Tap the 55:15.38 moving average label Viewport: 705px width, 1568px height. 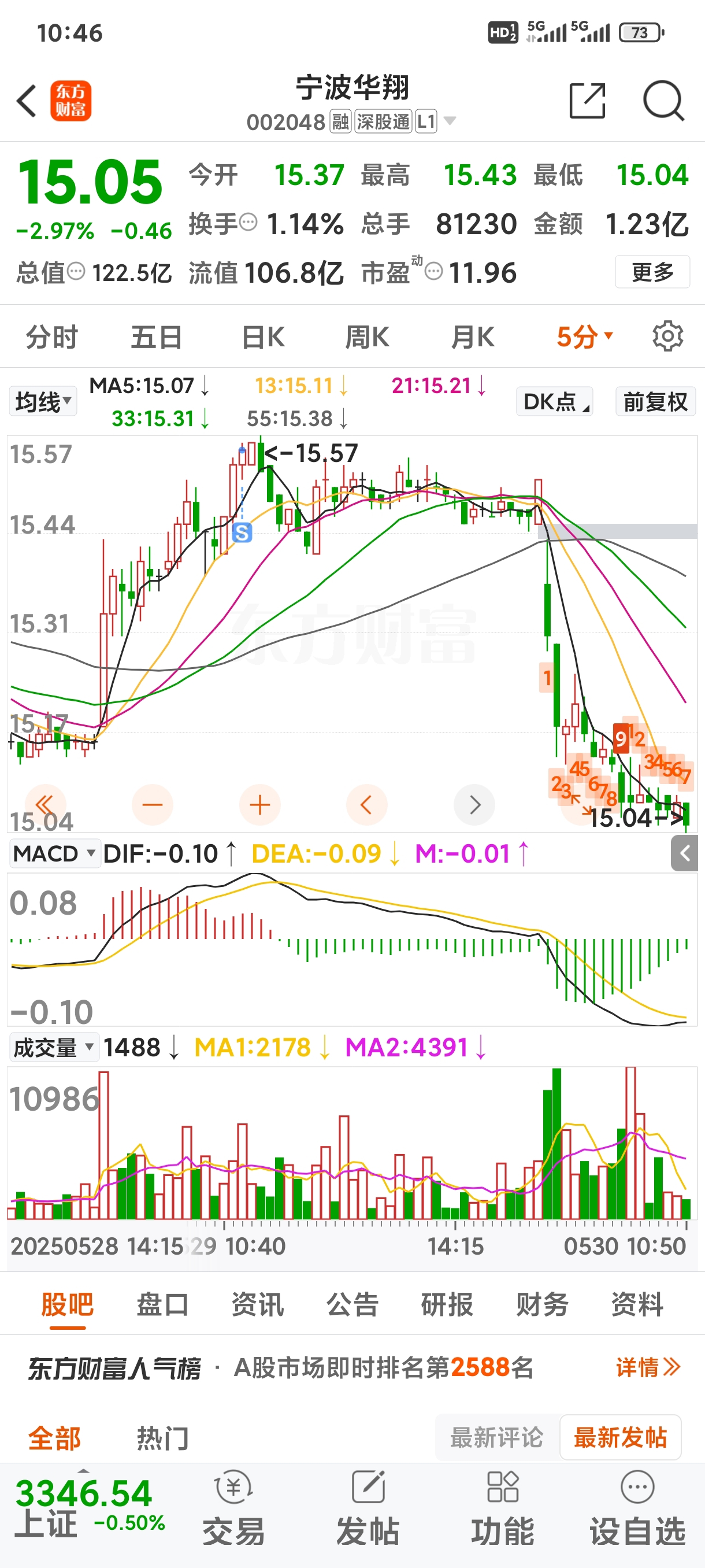298,418
